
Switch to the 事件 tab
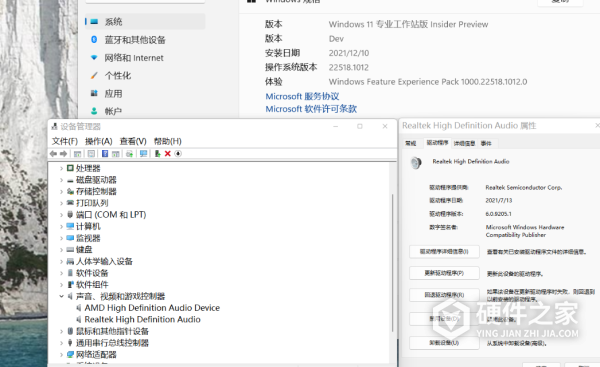point(486,143)
